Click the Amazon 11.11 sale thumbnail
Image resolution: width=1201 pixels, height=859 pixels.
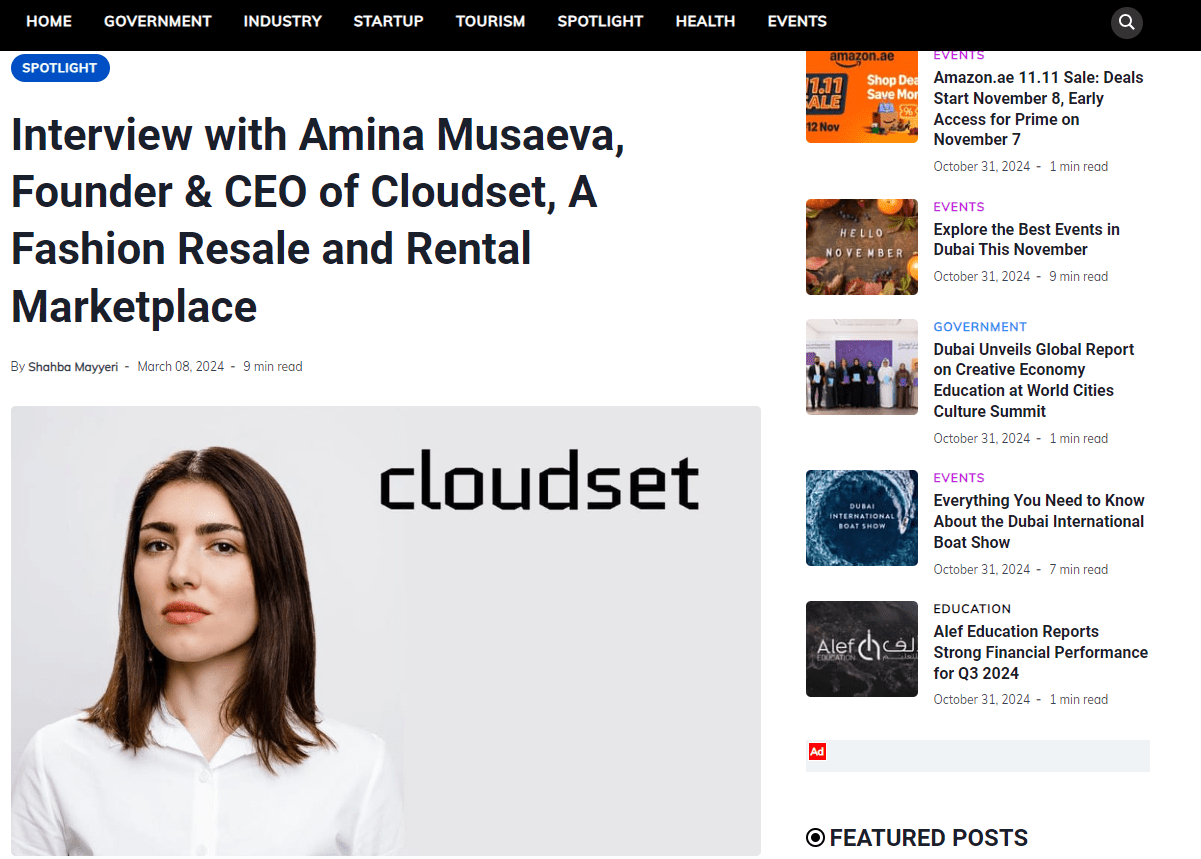click(862, 95)
